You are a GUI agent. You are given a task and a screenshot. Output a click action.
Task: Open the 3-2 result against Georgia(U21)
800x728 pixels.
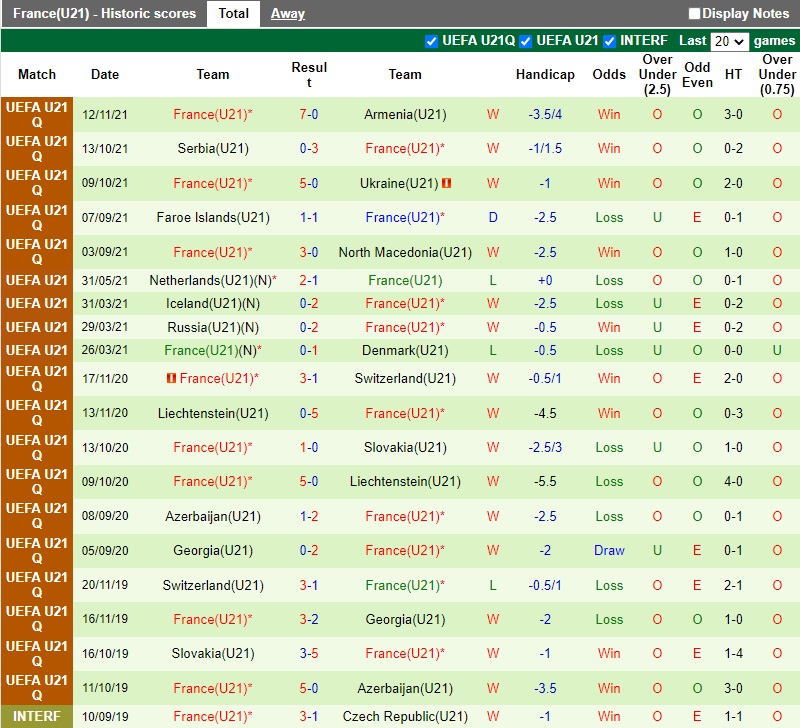coord(309,619)
